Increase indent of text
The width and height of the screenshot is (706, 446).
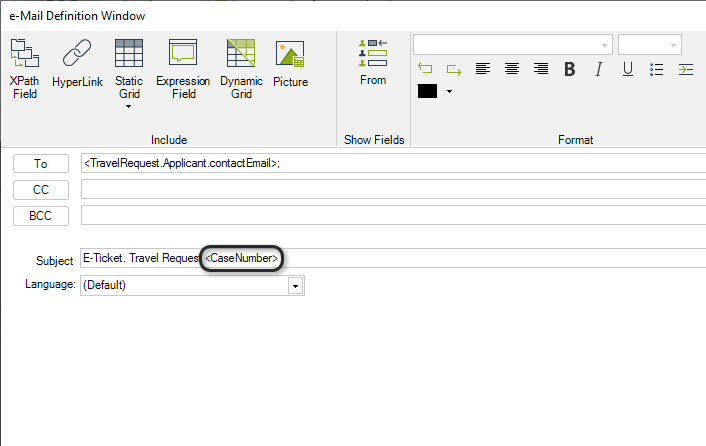pos(686,69)
